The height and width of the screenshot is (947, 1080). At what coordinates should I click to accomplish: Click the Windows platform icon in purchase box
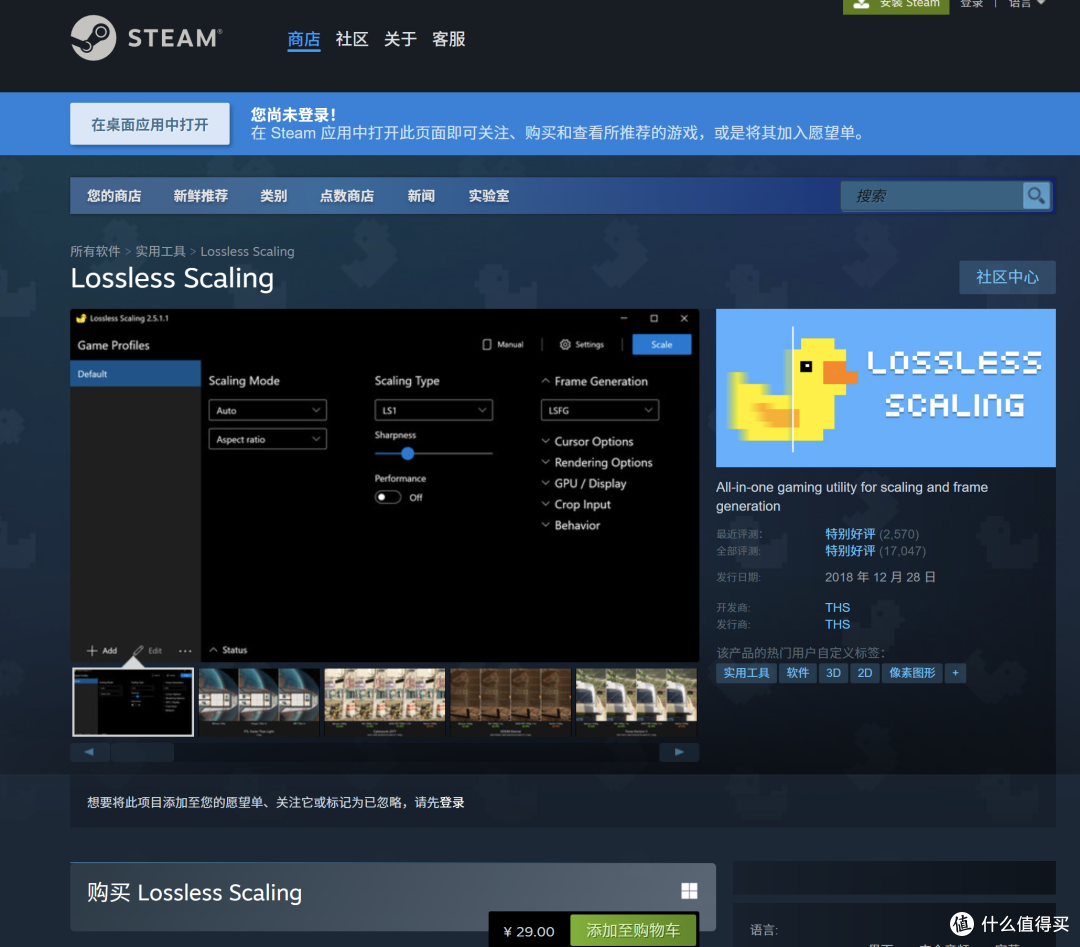click(x=688, y=890)
